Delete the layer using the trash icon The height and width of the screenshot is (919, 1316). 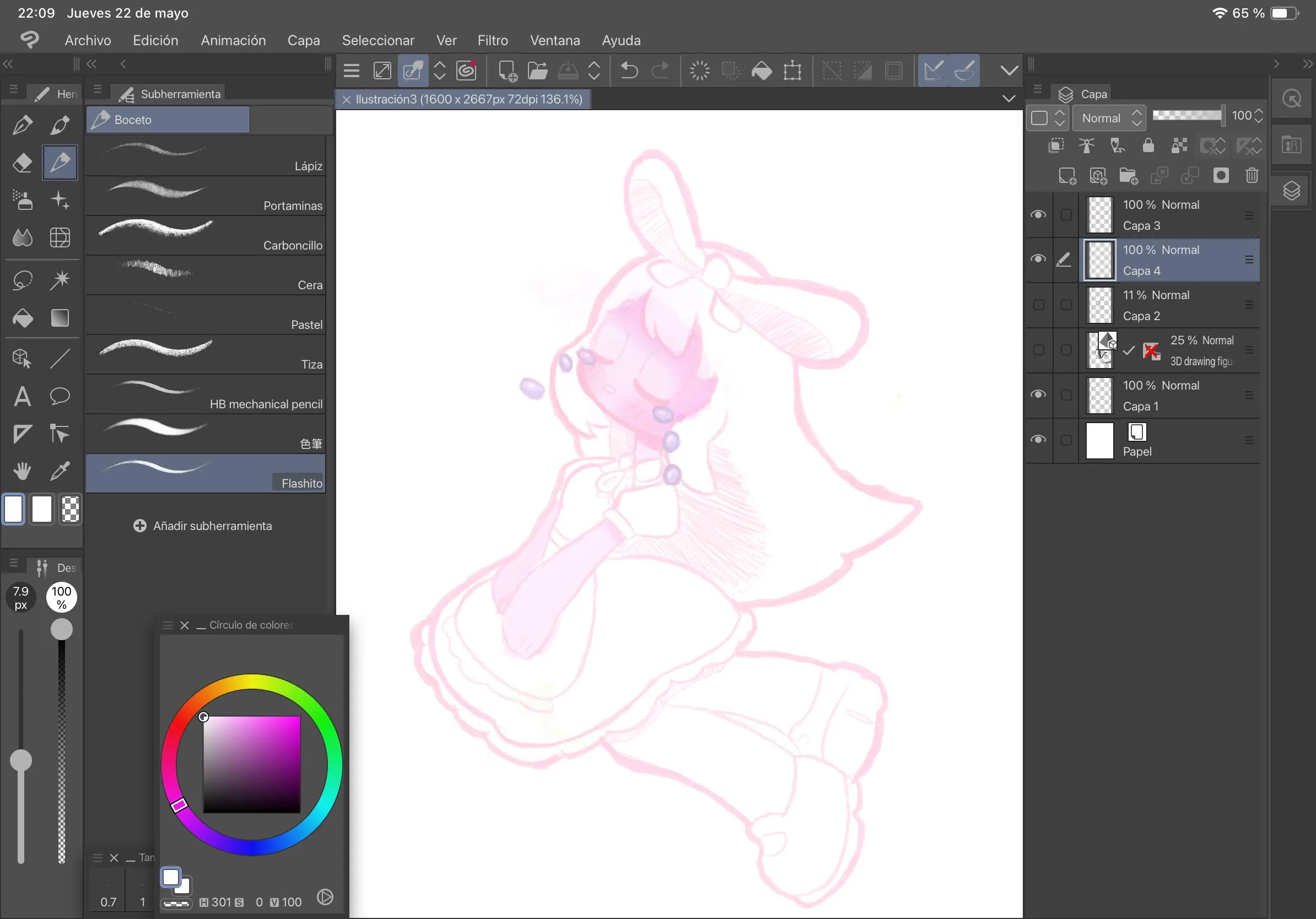coord(1253,176)
